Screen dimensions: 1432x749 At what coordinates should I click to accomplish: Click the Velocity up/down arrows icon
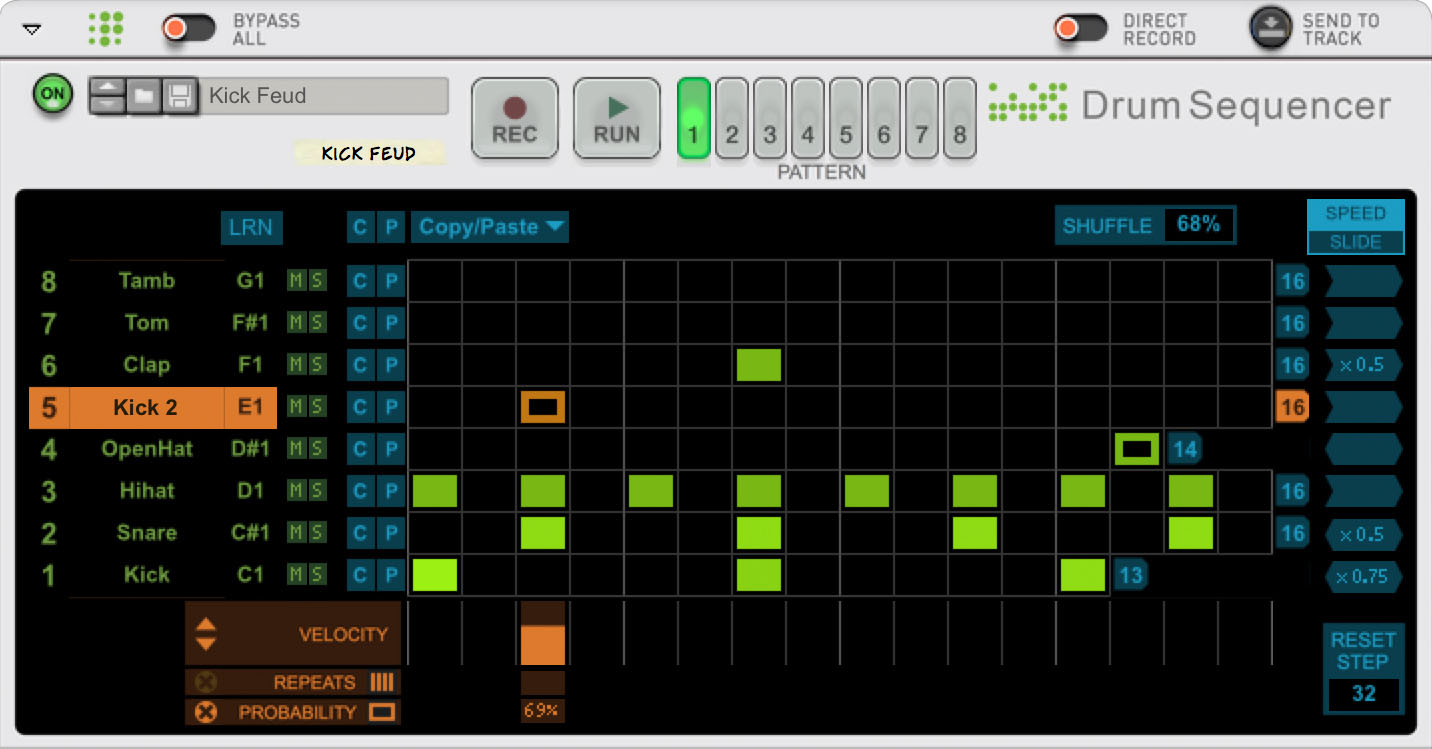pyautogui.click(x=205, y=634)
